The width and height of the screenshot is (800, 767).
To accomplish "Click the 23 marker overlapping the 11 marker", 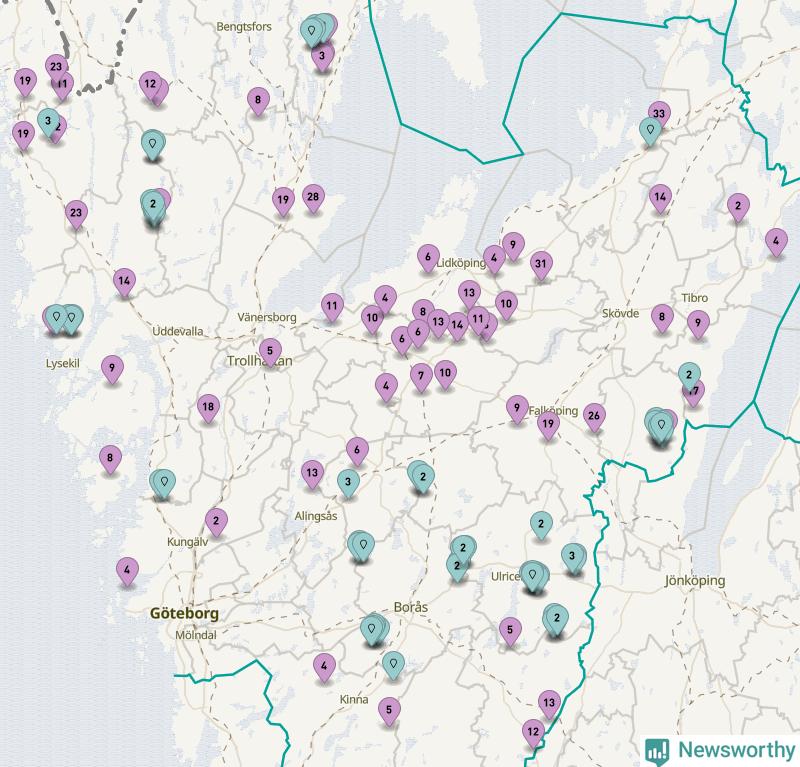I will (56, 67).
